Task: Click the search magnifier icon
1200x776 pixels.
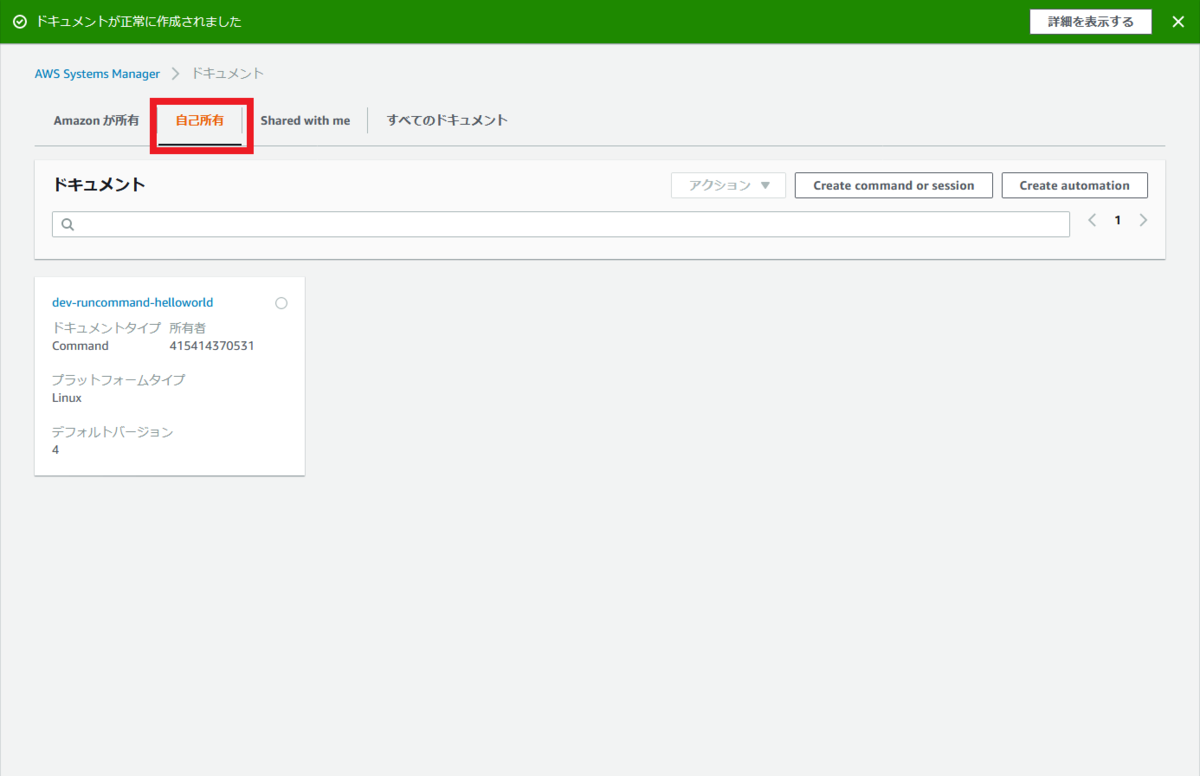Action: pos(68,224)
